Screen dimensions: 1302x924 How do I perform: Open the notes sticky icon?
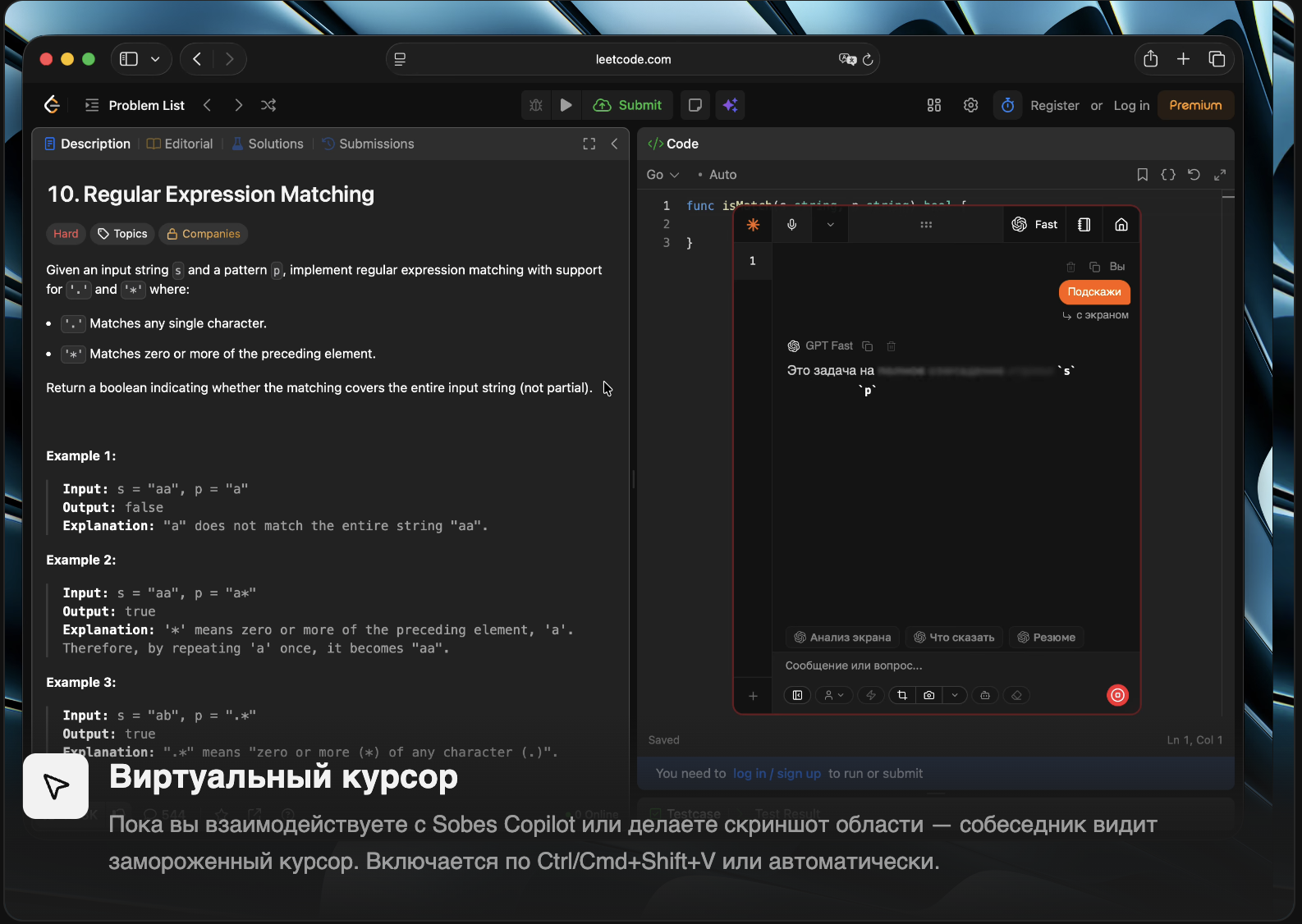pyautogui.click(x=695, y=105)
